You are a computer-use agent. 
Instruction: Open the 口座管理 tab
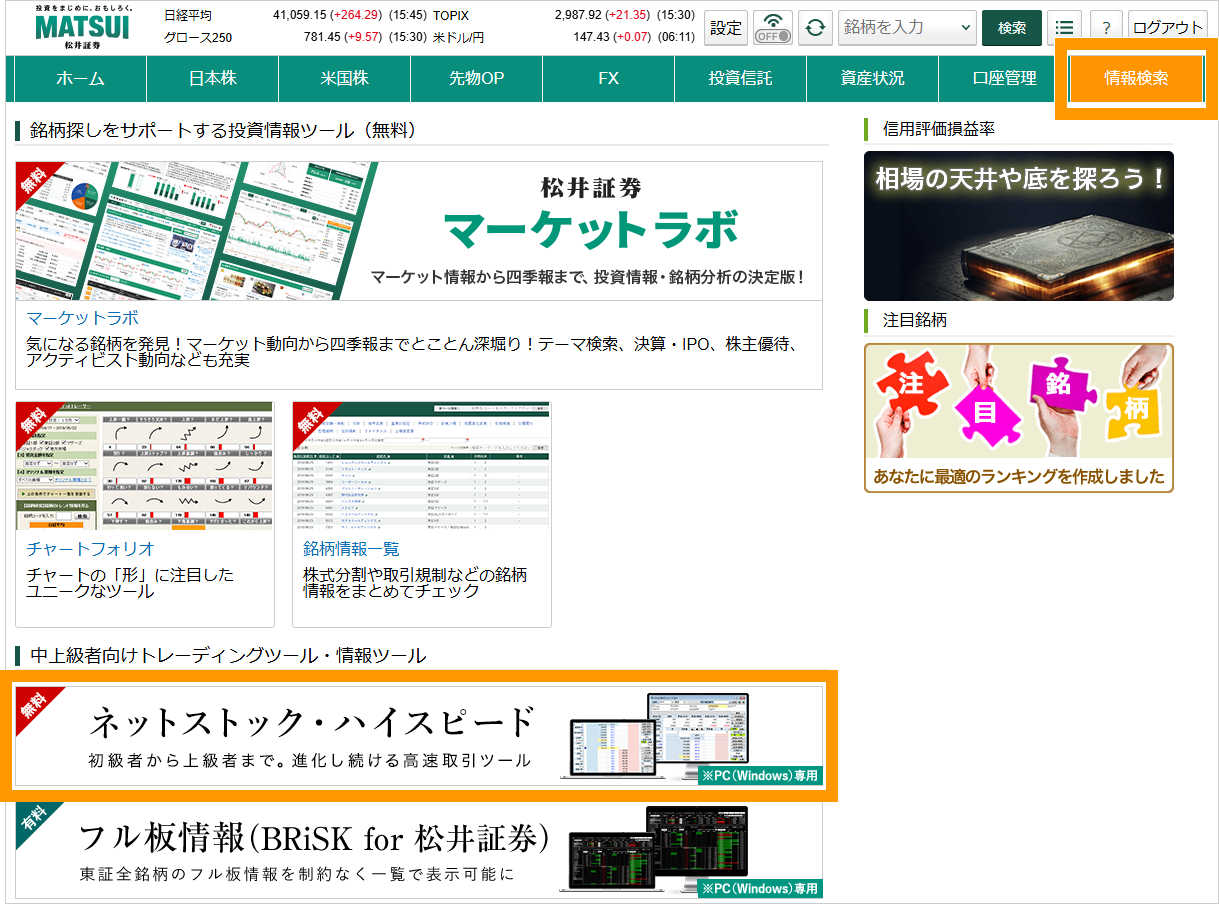(x=1005, y=78)
